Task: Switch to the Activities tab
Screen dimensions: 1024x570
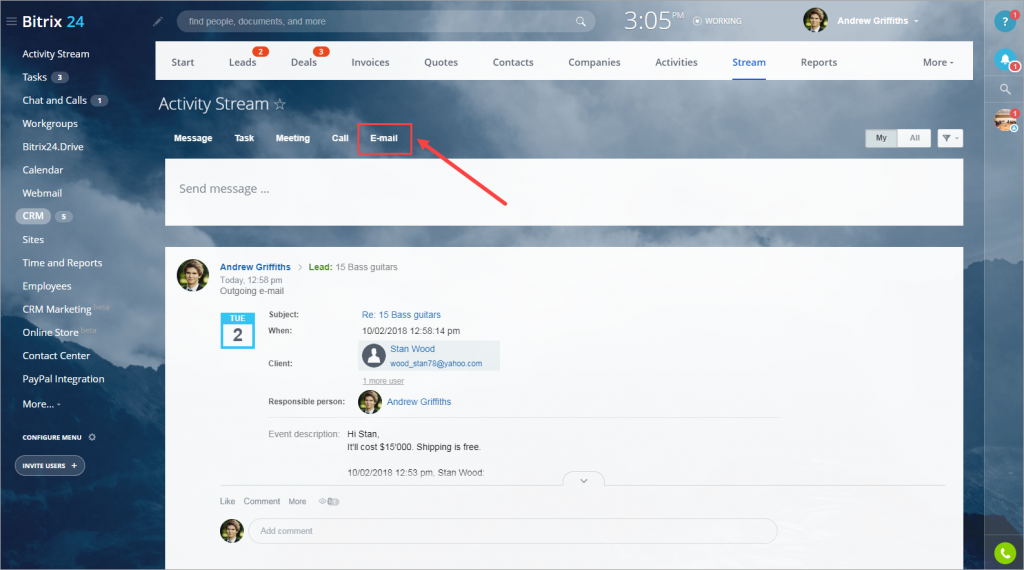Action: point(676,63)
